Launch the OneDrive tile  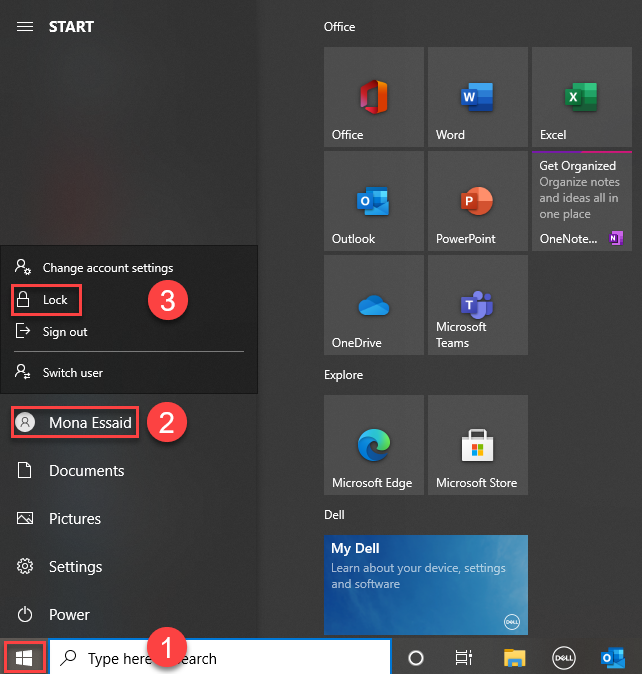pos(373,305)
